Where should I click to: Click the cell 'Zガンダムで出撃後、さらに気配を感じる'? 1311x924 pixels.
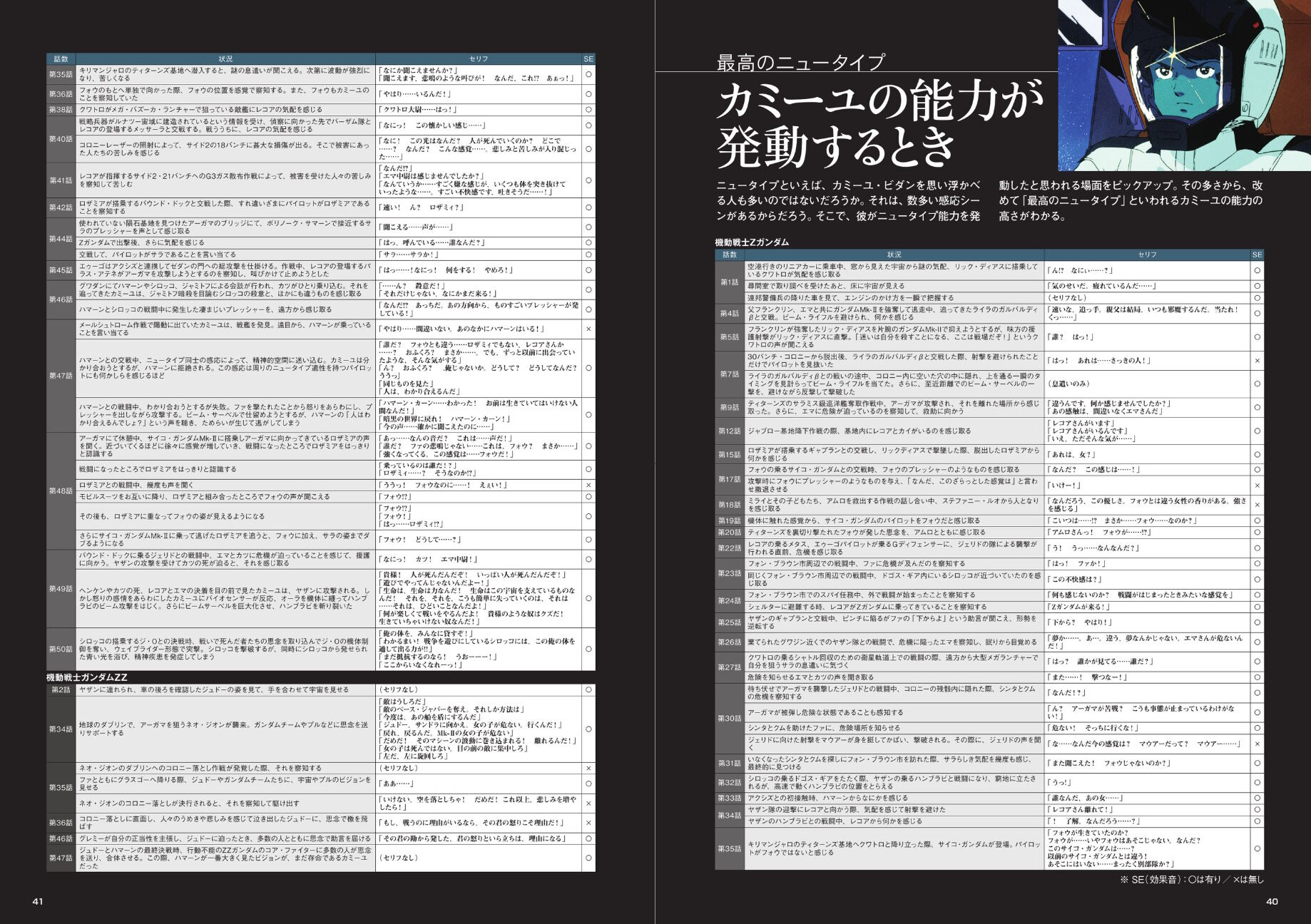[225, 242]
